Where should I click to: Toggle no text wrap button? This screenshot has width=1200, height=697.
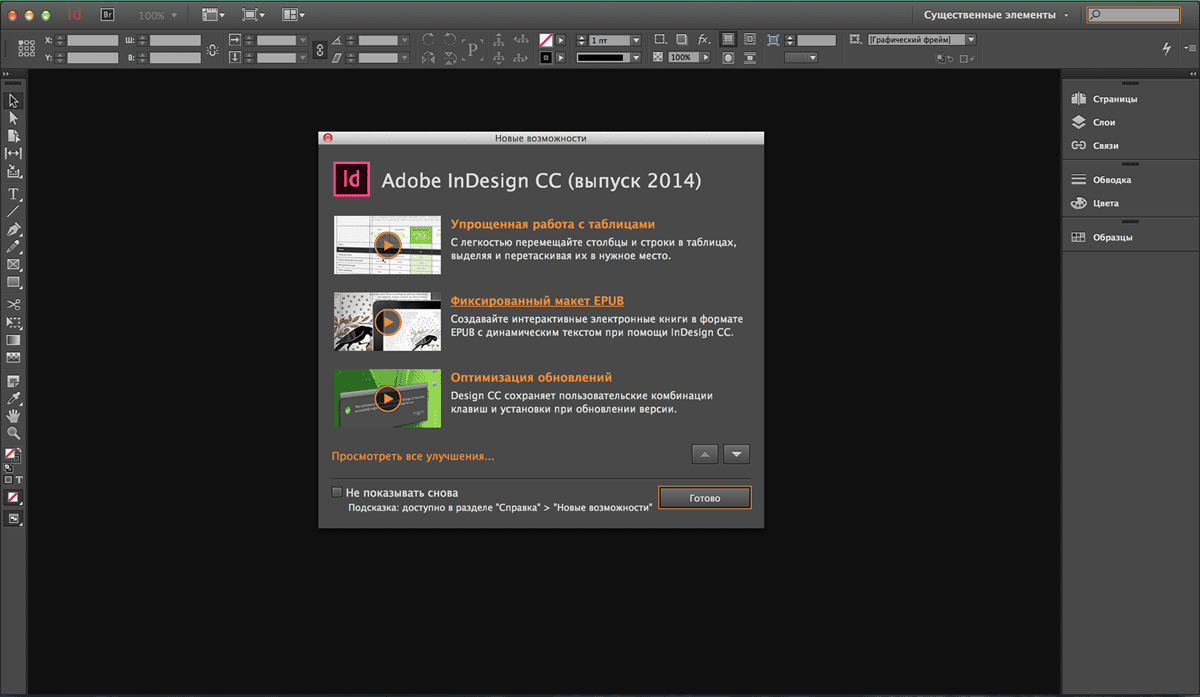727,39
